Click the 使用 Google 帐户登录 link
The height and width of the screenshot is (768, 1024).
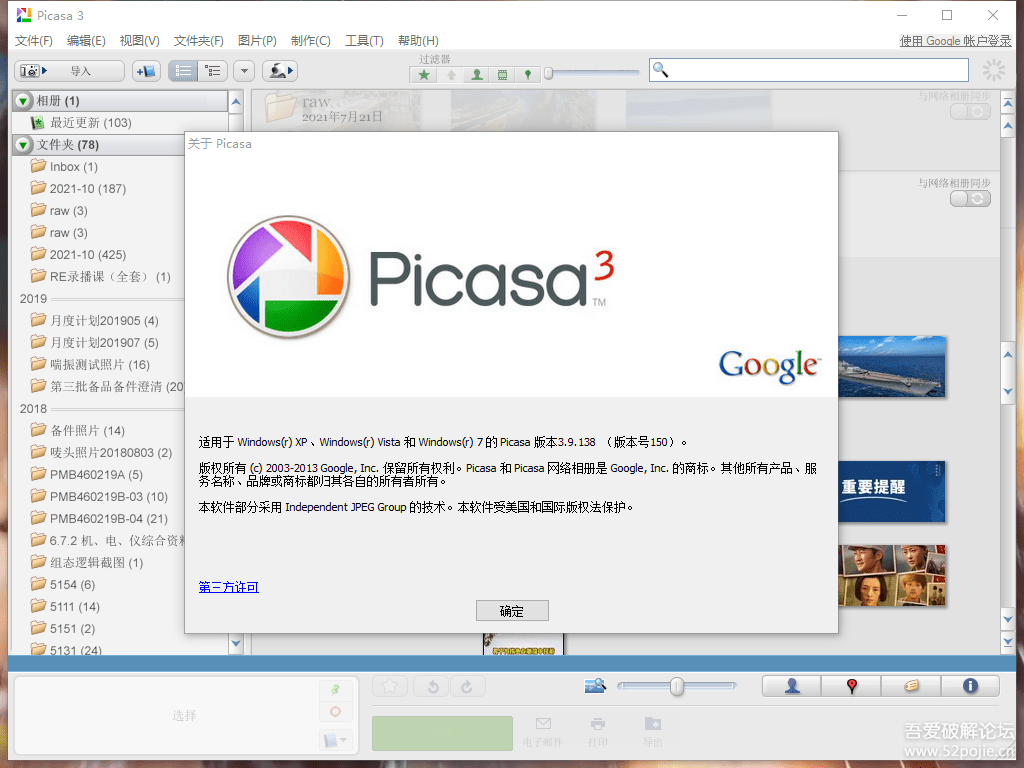click(x=955, y=40)
